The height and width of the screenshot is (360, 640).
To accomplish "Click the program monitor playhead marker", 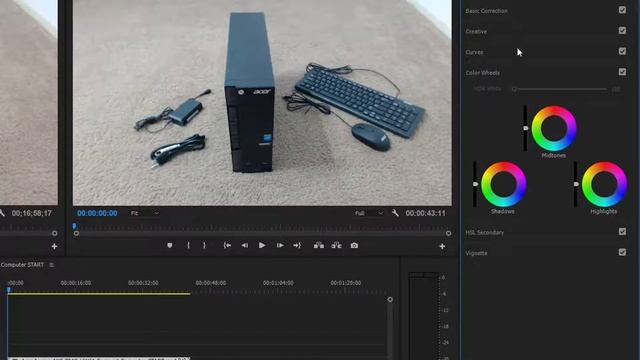I will pyautogui.click(x=74, y=225).
